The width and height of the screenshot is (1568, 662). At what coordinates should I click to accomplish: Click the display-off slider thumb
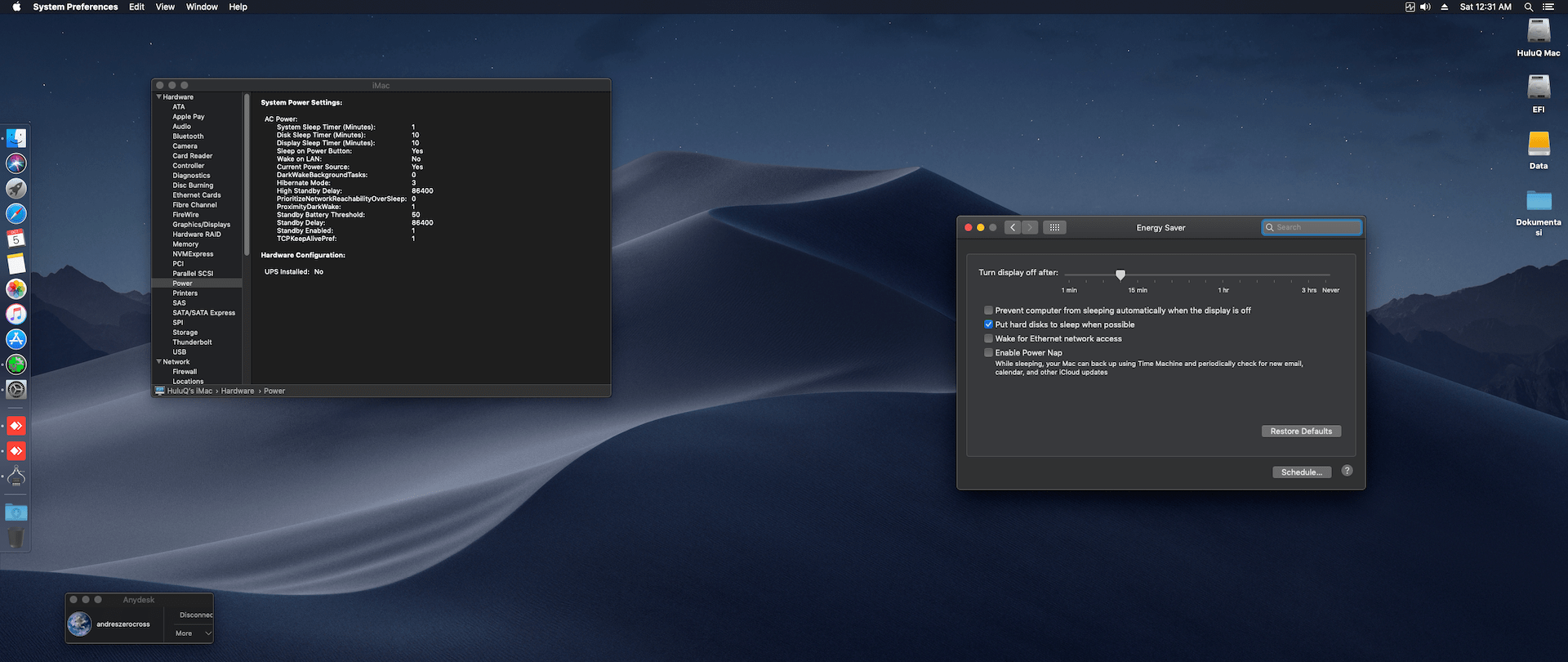coord(1120,275)
